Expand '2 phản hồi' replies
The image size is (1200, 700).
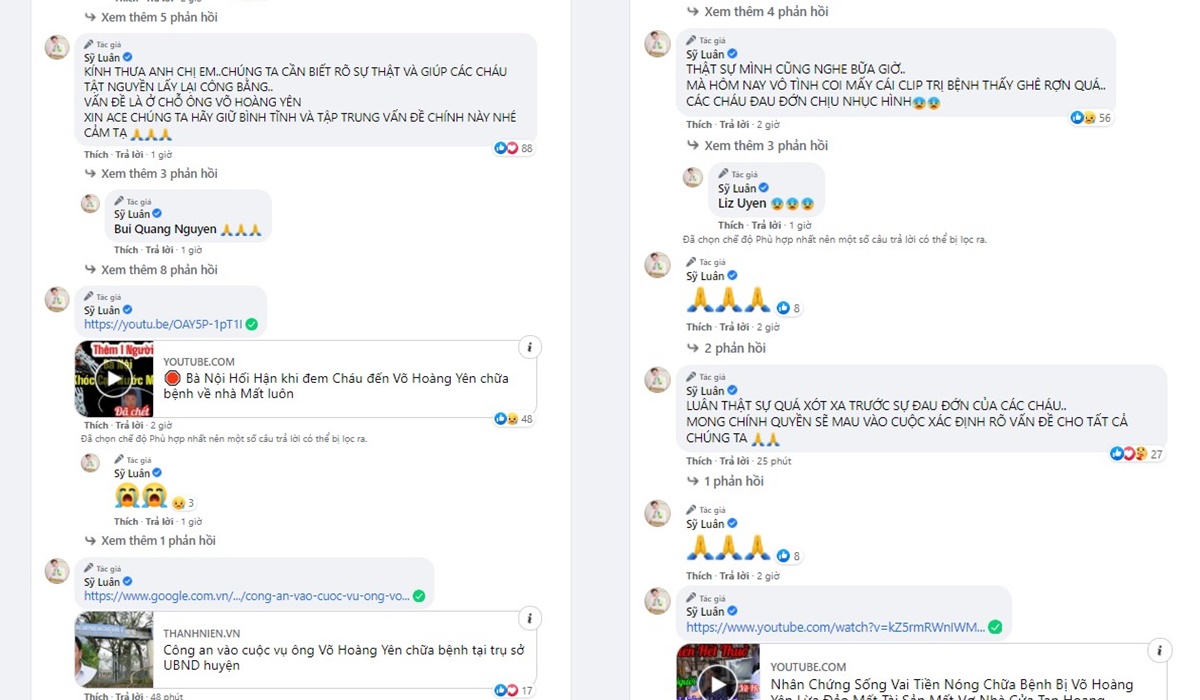727,348
